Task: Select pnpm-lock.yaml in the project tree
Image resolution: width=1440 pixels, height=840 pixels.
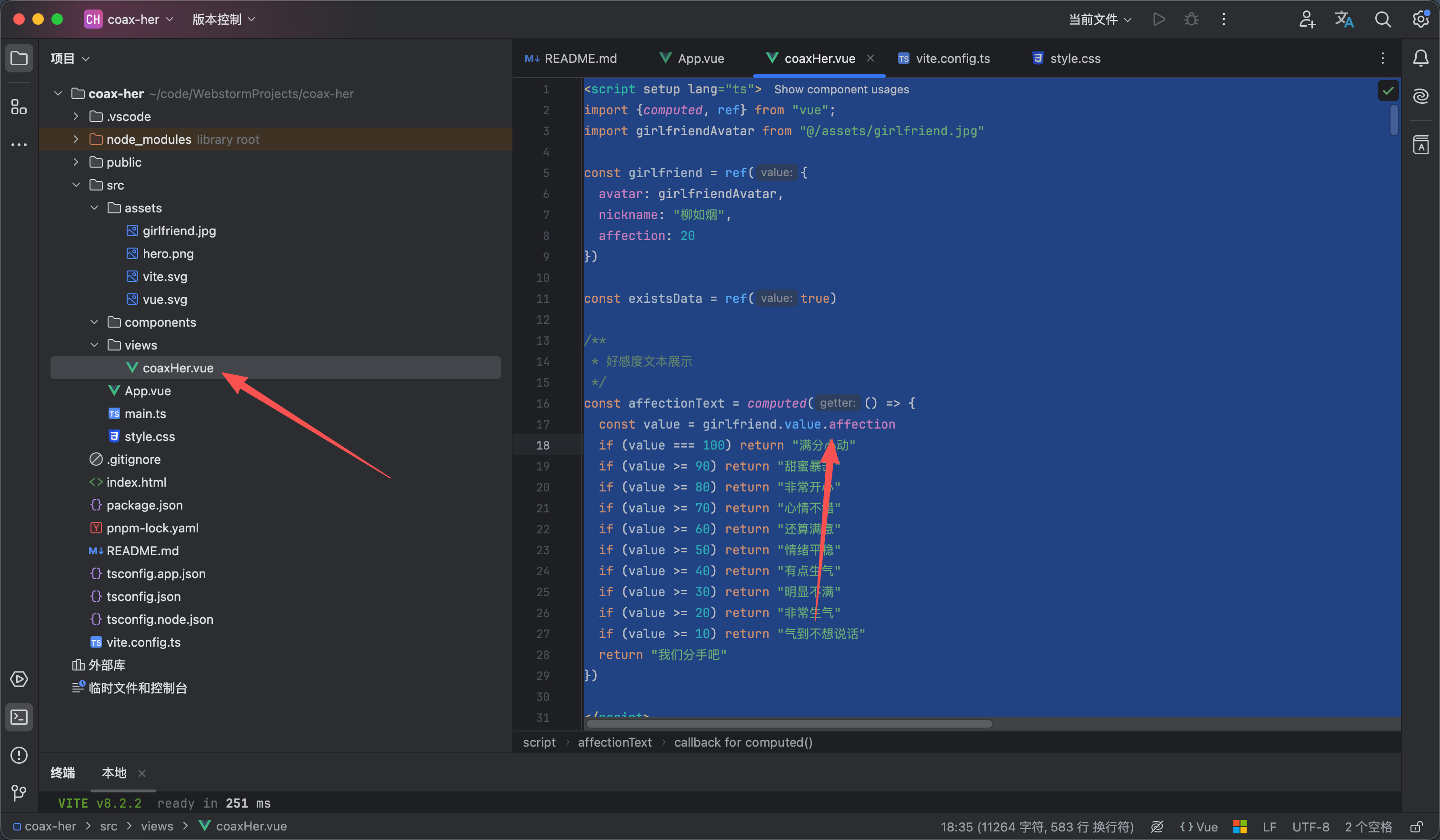Action: pyautogui.click(x=152, y=528)
